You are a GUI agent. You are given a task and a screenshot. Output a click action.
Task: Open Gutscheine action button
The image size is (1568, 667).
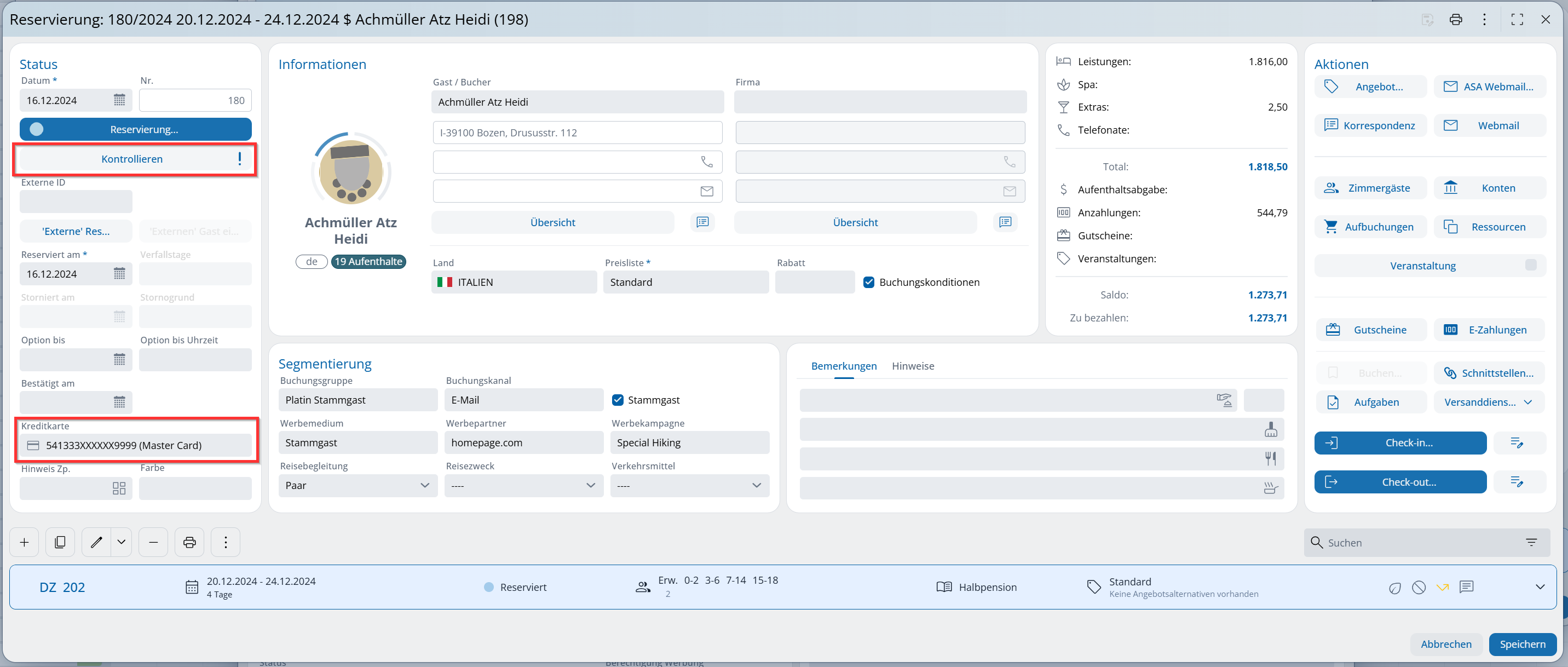(1370, 330)
